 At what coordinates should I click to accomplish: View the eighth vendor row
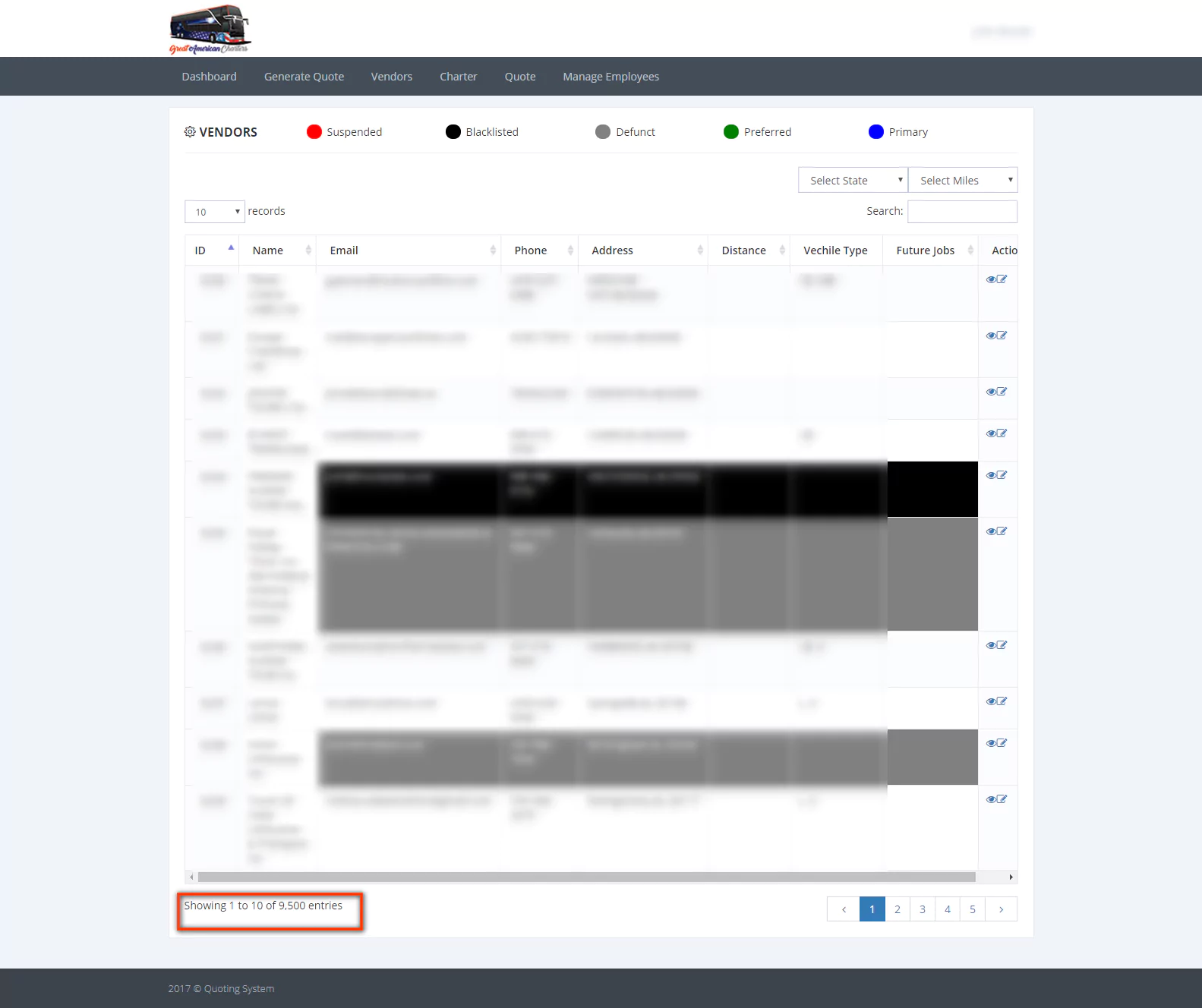991,701
